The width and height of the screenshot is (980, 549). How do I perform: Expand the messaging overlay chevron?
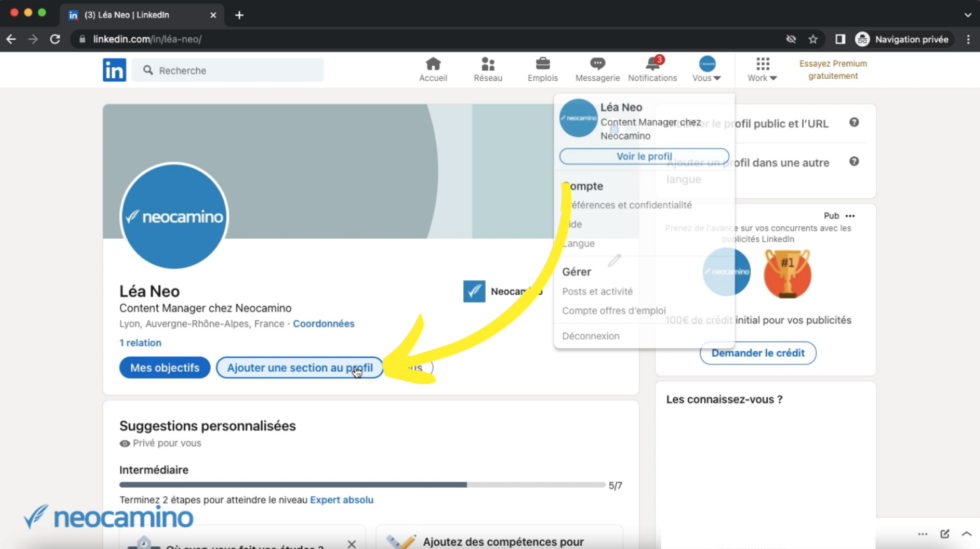pos(966,534)
